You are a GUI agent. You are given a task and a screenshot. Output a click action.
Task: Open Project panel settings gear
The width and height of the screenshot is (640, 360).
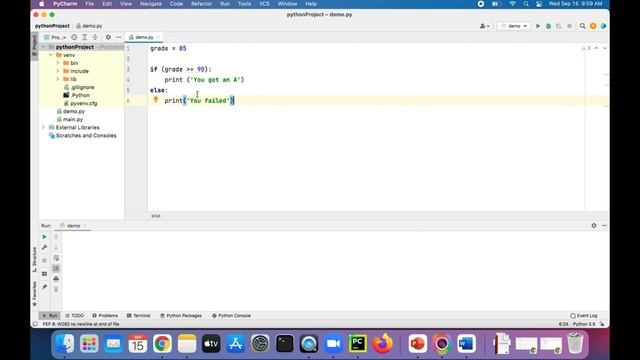click(x=108, y=37)
